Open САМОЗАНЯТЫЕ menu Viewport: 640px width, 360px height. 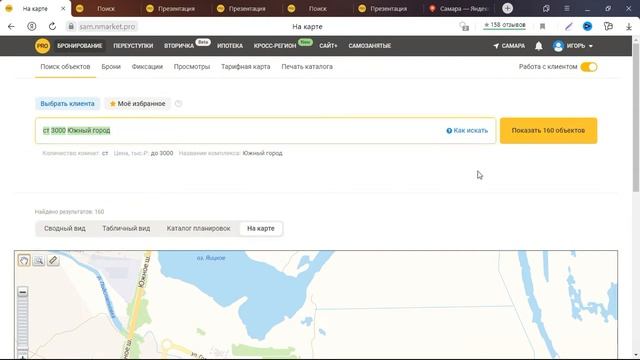coord(369,46)
